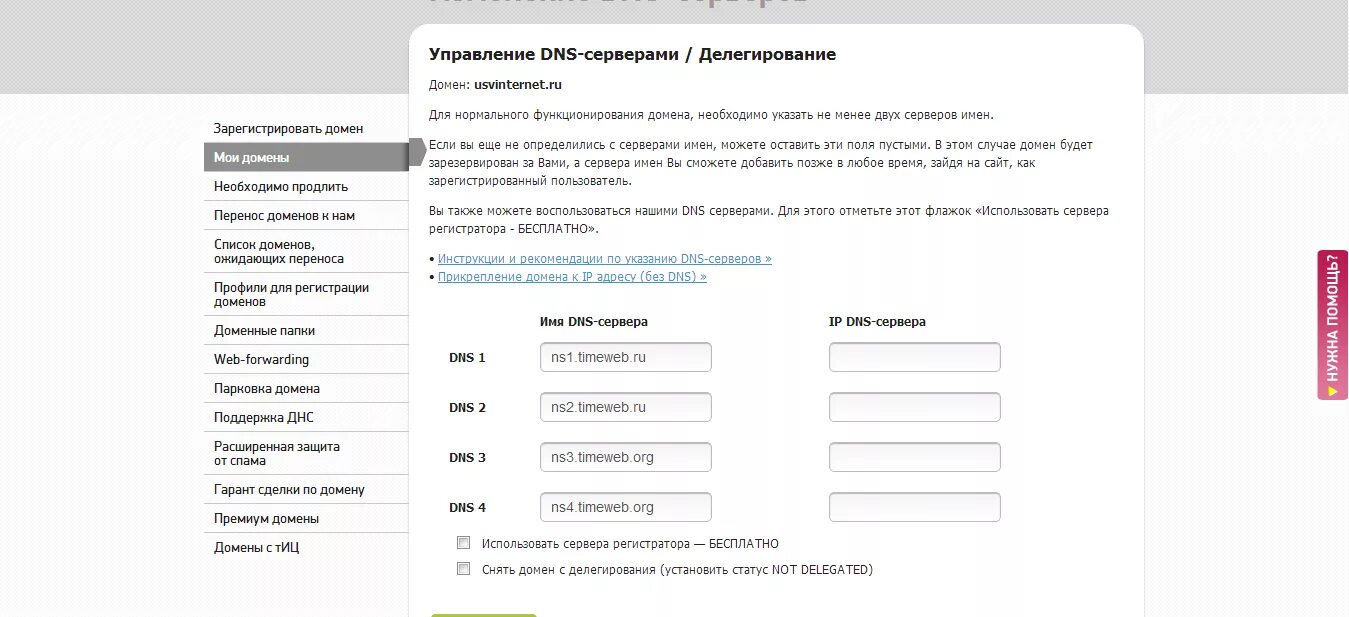Viewport: 1349px width, 617px height.
Task: Open Домены с тИЦ section
Action: tap(256, 548)
